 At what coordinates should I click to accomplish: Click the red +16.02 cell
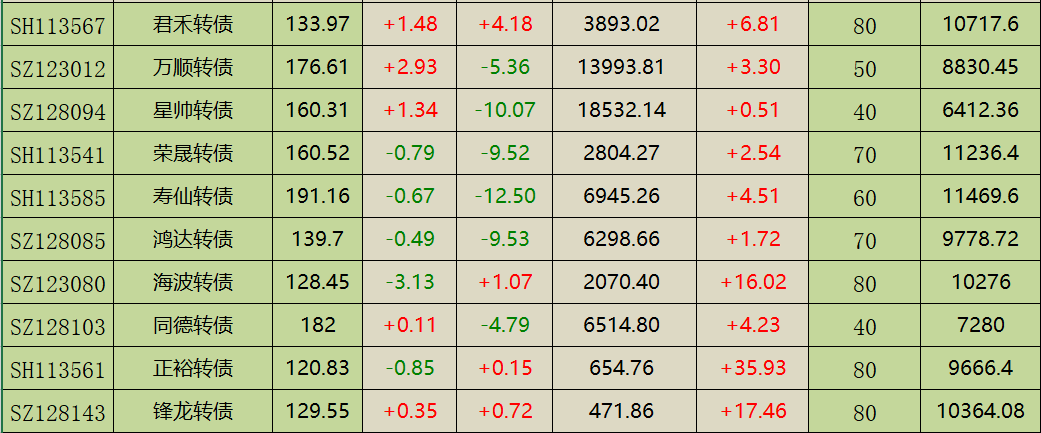click(754, 282)
